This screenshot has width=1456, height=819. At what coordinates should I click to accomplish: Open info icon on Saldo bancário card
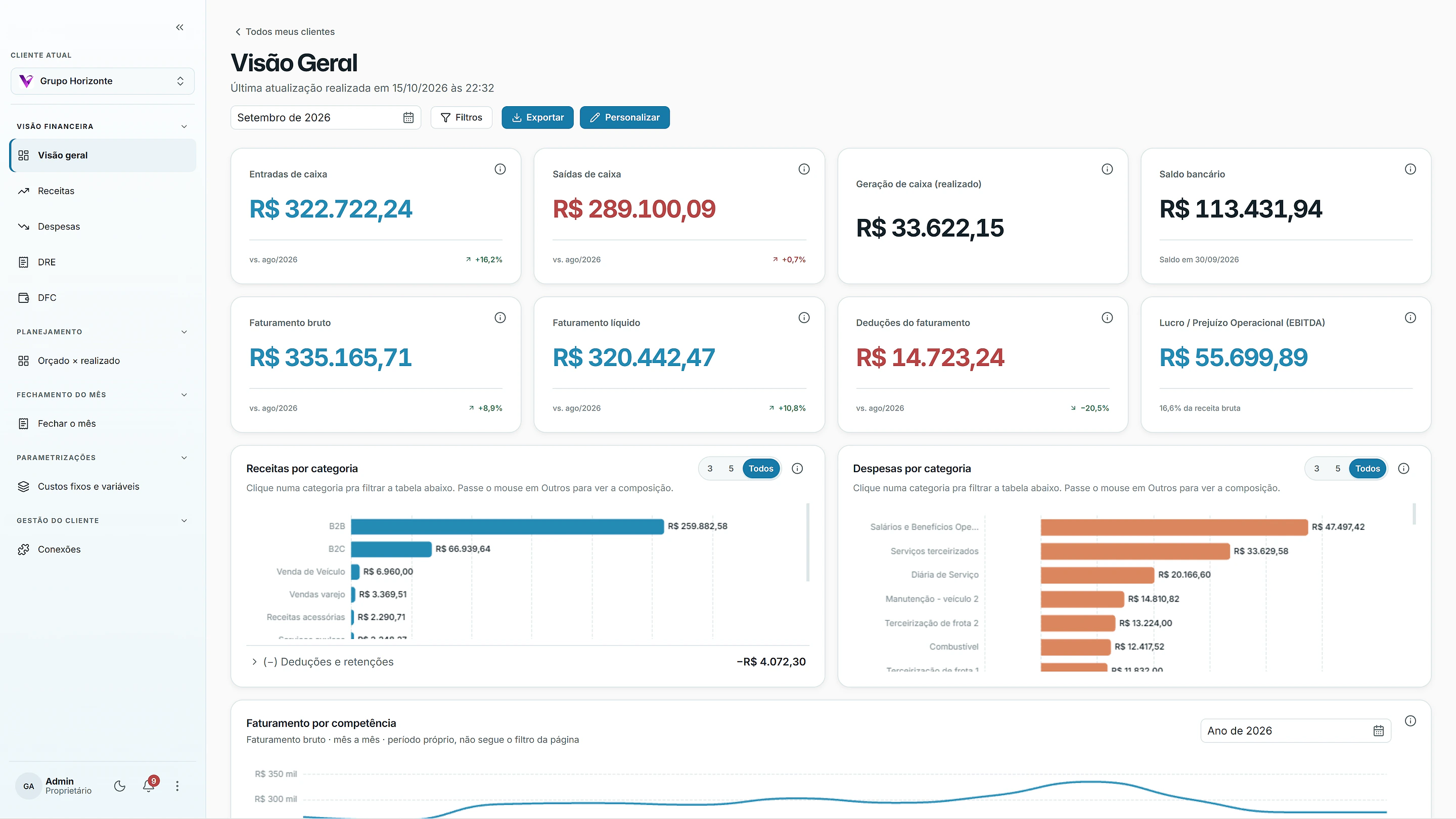click(x=1410, y=169)
